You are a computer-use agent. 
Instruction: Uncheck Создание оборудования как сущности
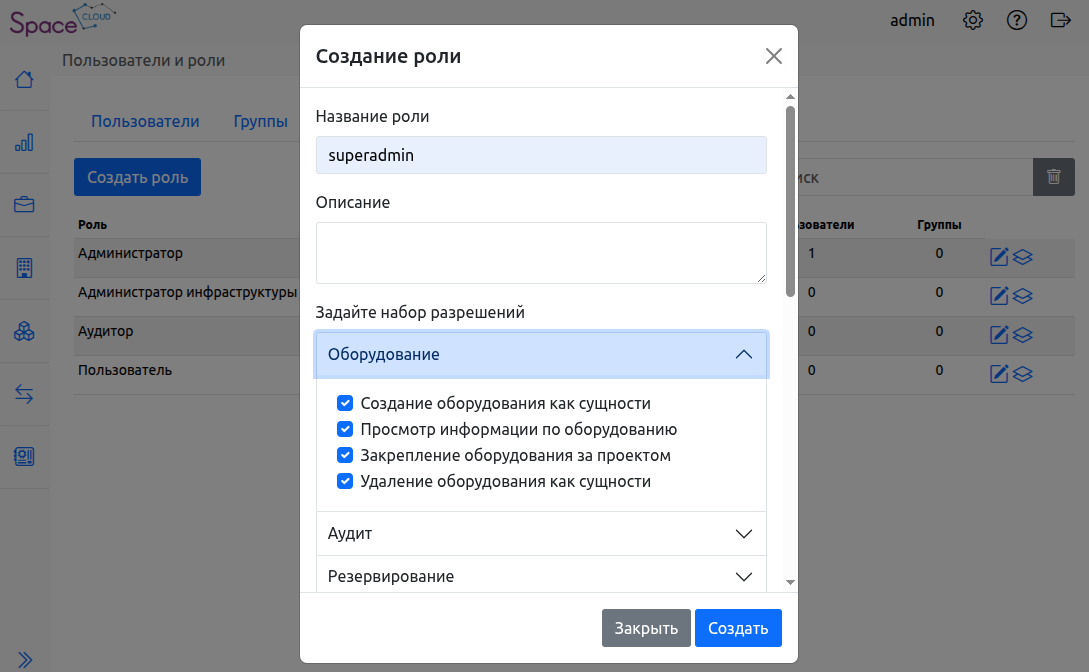point(345,403)
